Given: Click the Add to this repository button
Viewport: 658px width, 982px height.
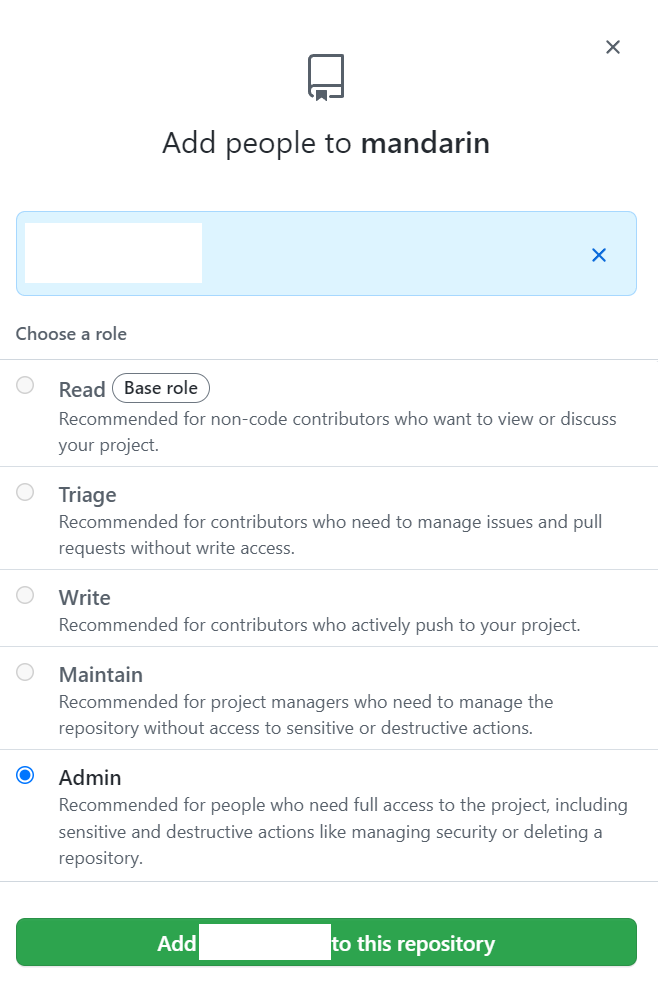Looking at the screenshot, I should click(x=326, y=942).
